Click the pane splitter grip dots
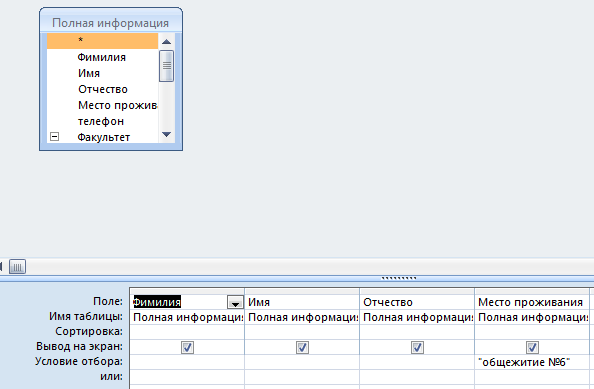594x389 pixels. tap(399, 278)
